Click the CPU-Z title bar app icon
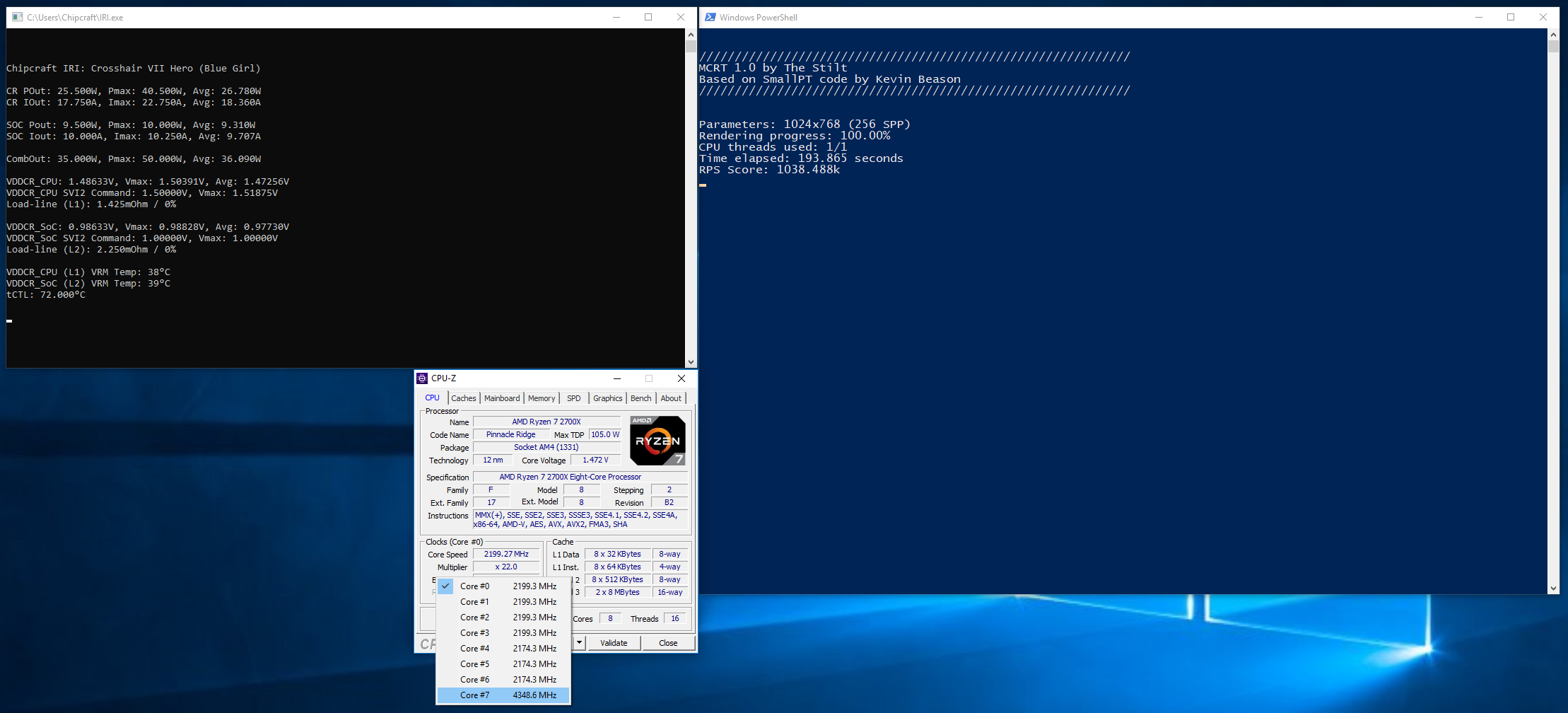Screen dimensions: 1568x713 pyautogui.click(x=422, y=378)
